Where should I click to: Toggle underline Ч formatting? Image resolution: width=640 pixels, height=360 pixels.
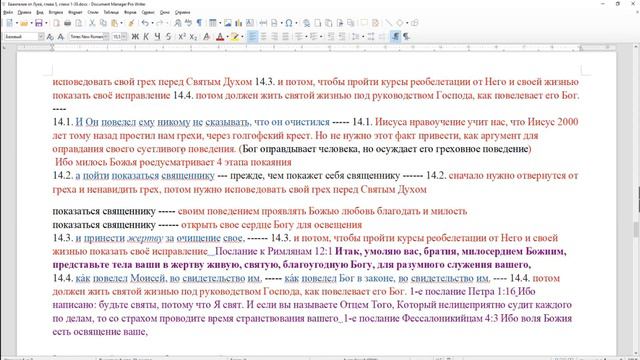[x=157, y=37]
